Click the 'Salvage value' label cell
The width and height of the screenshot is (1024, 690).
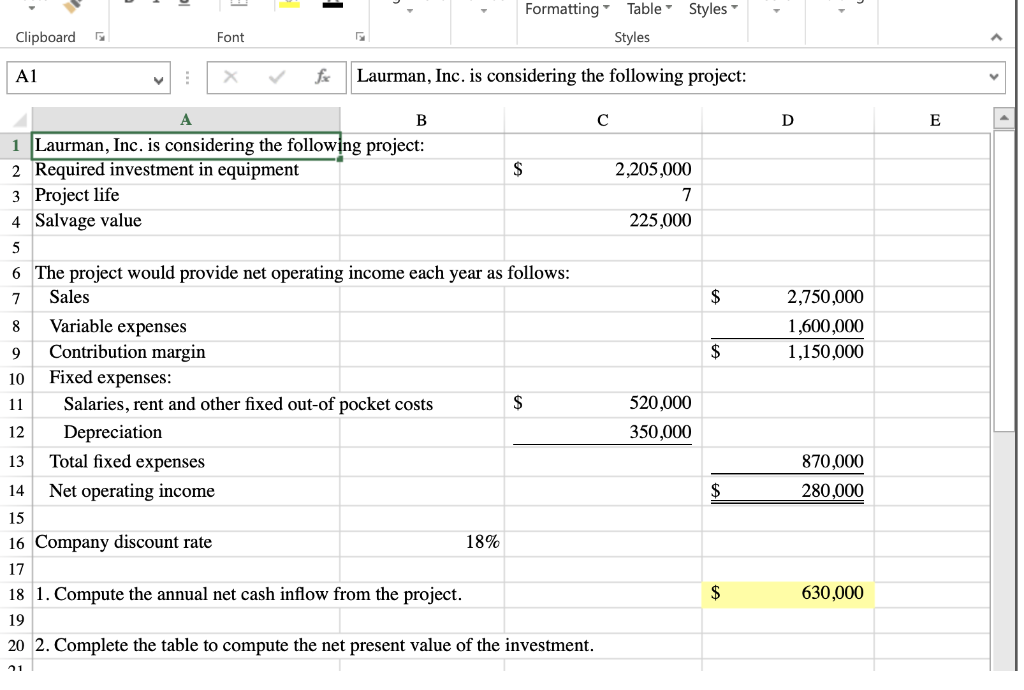[185, 221]
